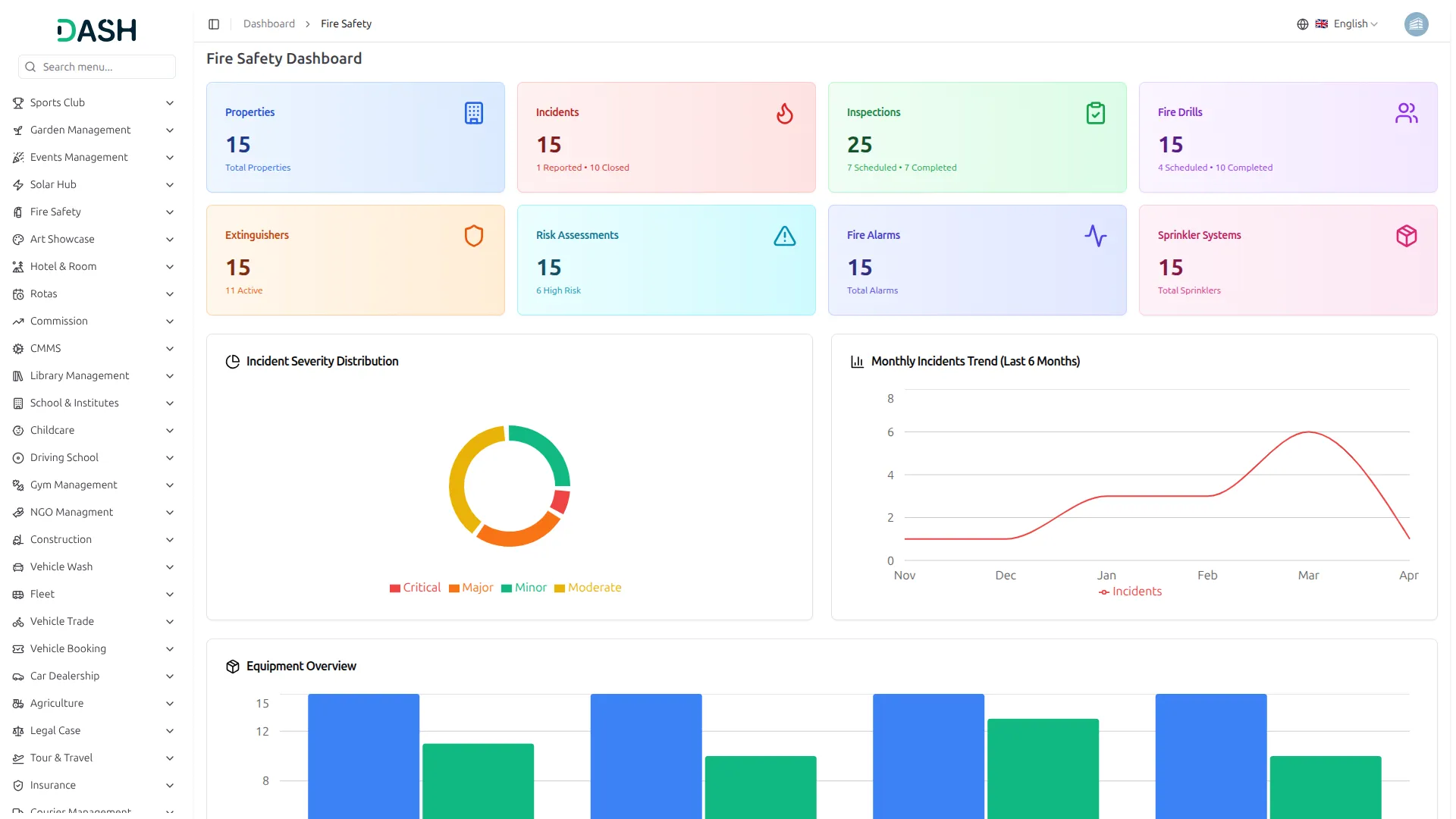Expand the Construction menu chevron

coord(170,540)
